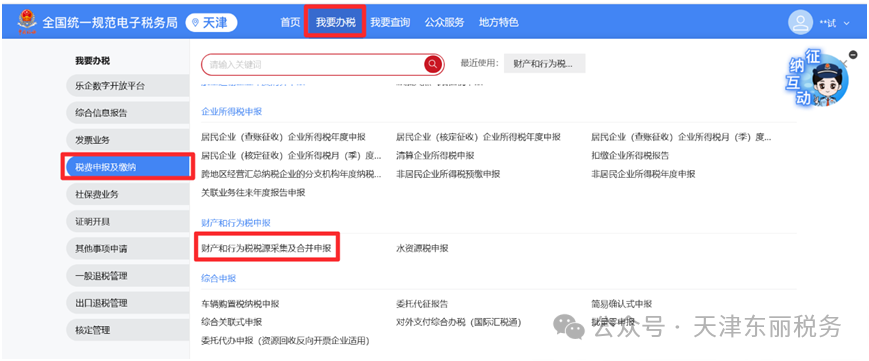Image resolution: width=869 pixels, height=361 pixels.
Task: Open 委托代征报告 link
Action: (x=422, y=304)
